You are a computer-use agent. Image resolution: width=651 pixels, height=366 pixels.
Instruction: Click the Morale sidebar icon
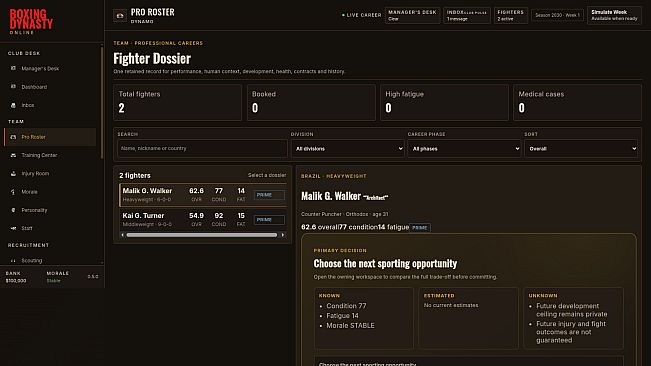[13, 192]
